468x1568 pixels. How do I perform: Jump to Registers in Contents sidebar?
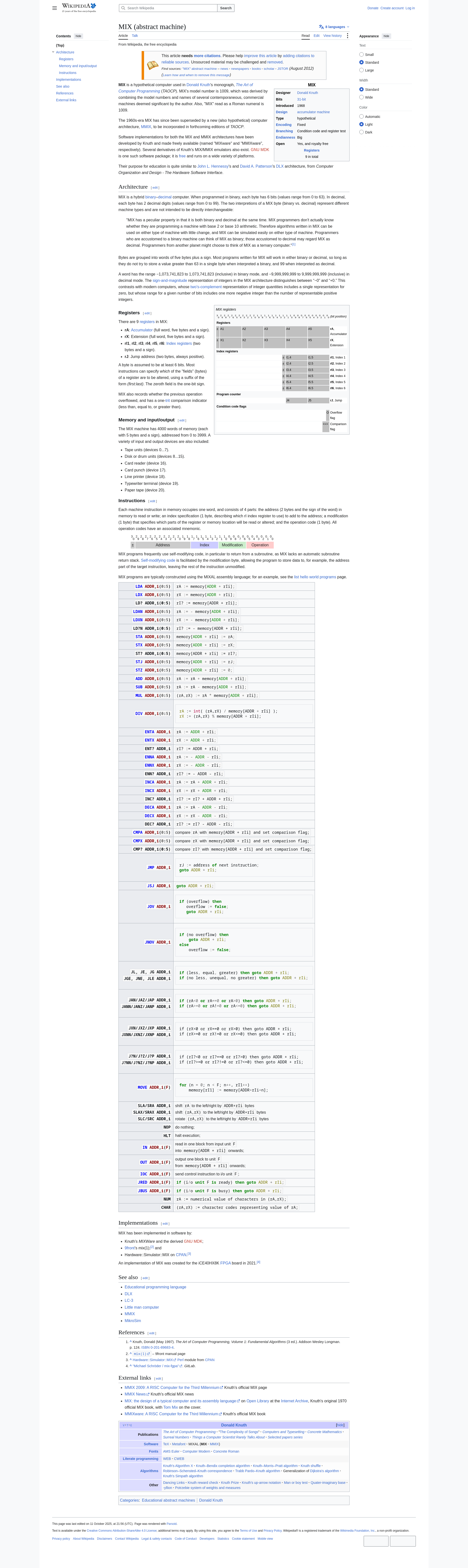click(x=66, y=59)
